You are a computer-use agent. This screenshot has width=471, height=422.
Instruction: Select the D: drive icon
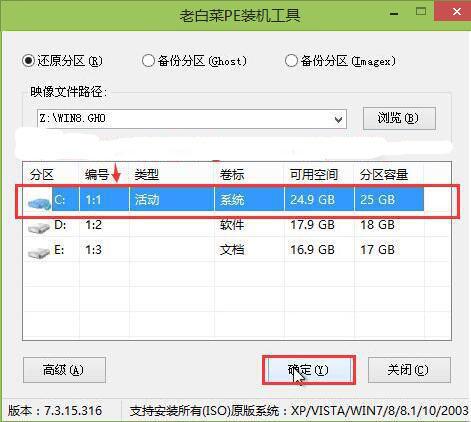(x=39, y=228)
